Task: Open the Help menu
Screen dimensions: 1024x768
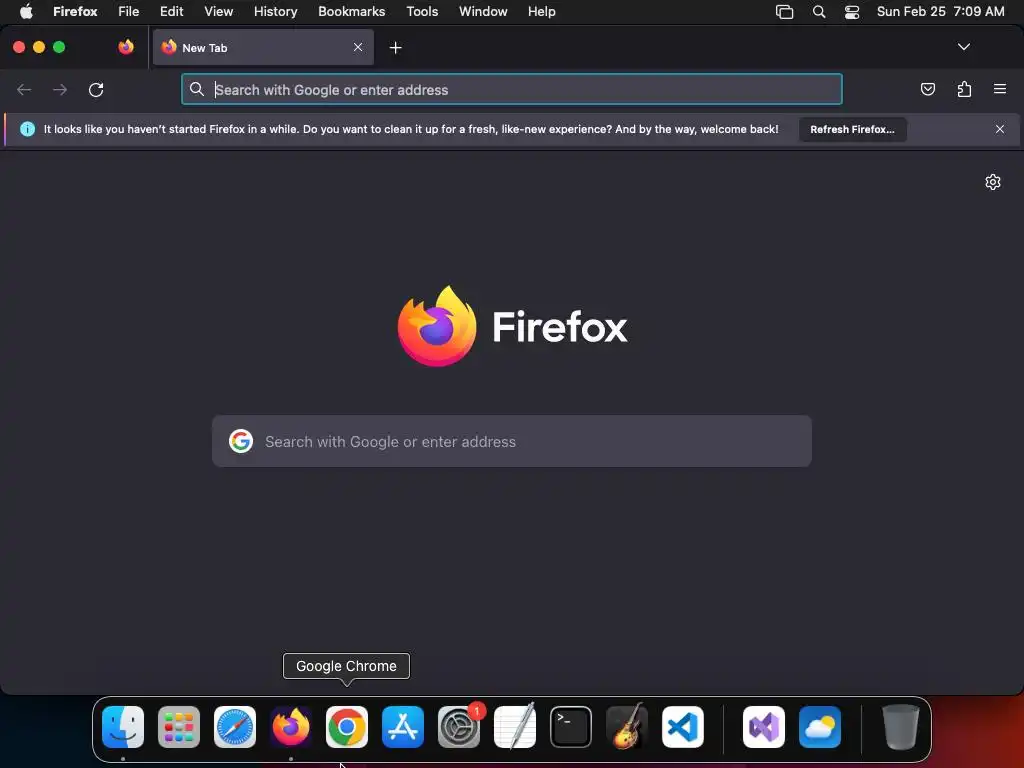Action: 541,11
